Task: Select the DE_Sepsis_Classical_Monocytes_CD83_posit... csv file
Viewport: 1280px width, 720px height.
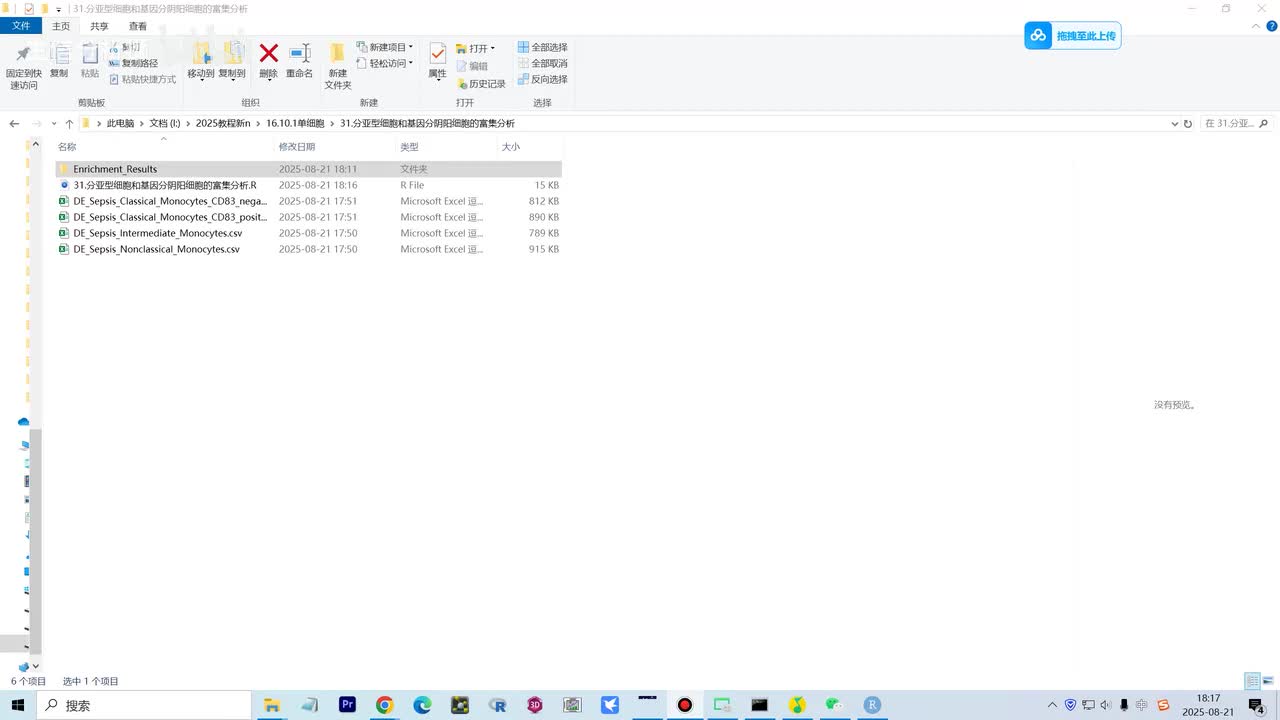Action: [x=308, y=217]
